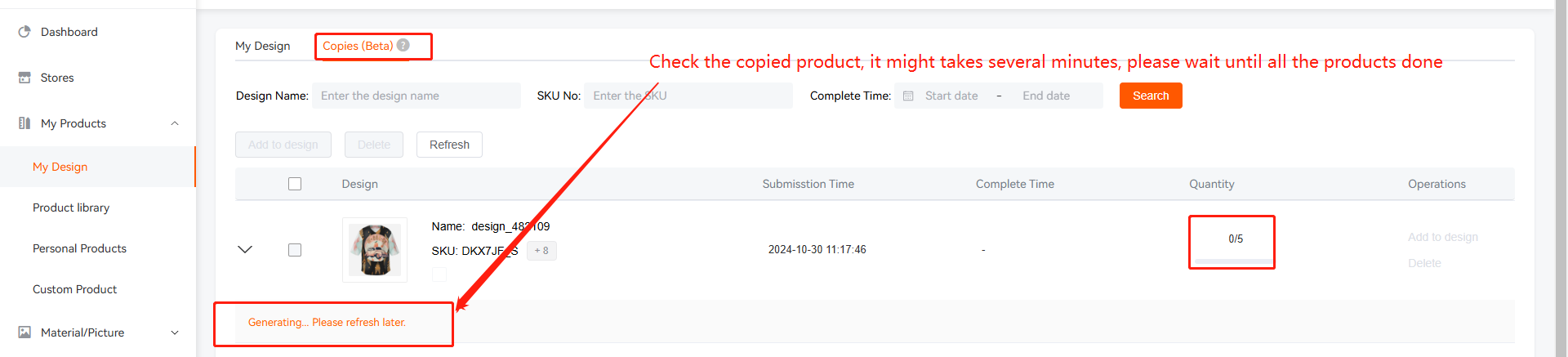Click the My Products icon in sidebar
Viewport: 1568px width, 357px height.
click(x=24, y=123)
